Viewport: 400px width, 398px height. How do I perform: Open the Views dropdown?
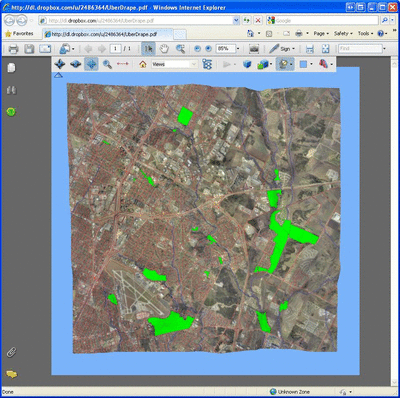(175, 64)
